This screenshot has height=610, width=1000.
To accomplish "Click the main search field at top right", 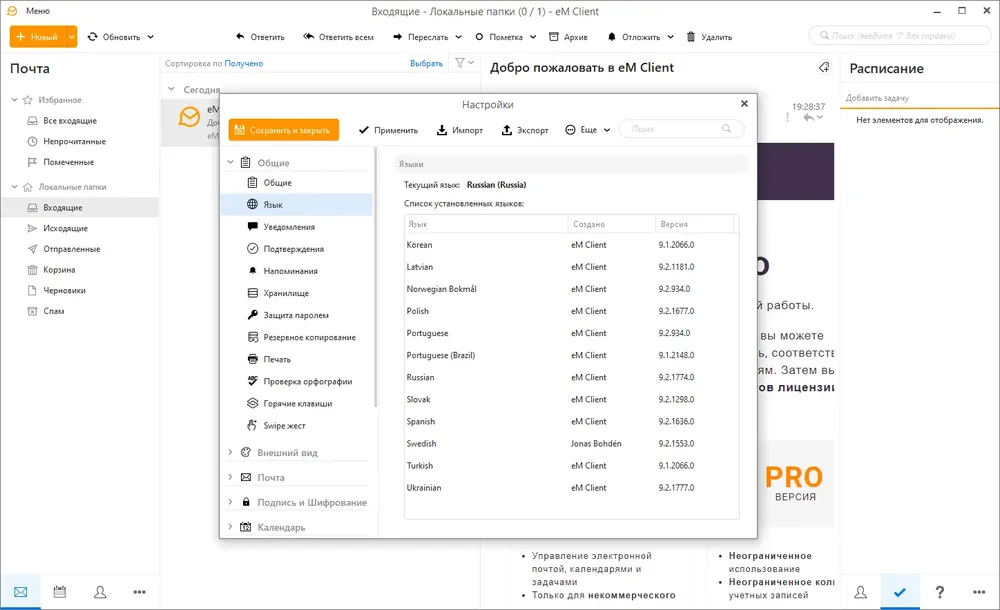I will click(900, 36).
